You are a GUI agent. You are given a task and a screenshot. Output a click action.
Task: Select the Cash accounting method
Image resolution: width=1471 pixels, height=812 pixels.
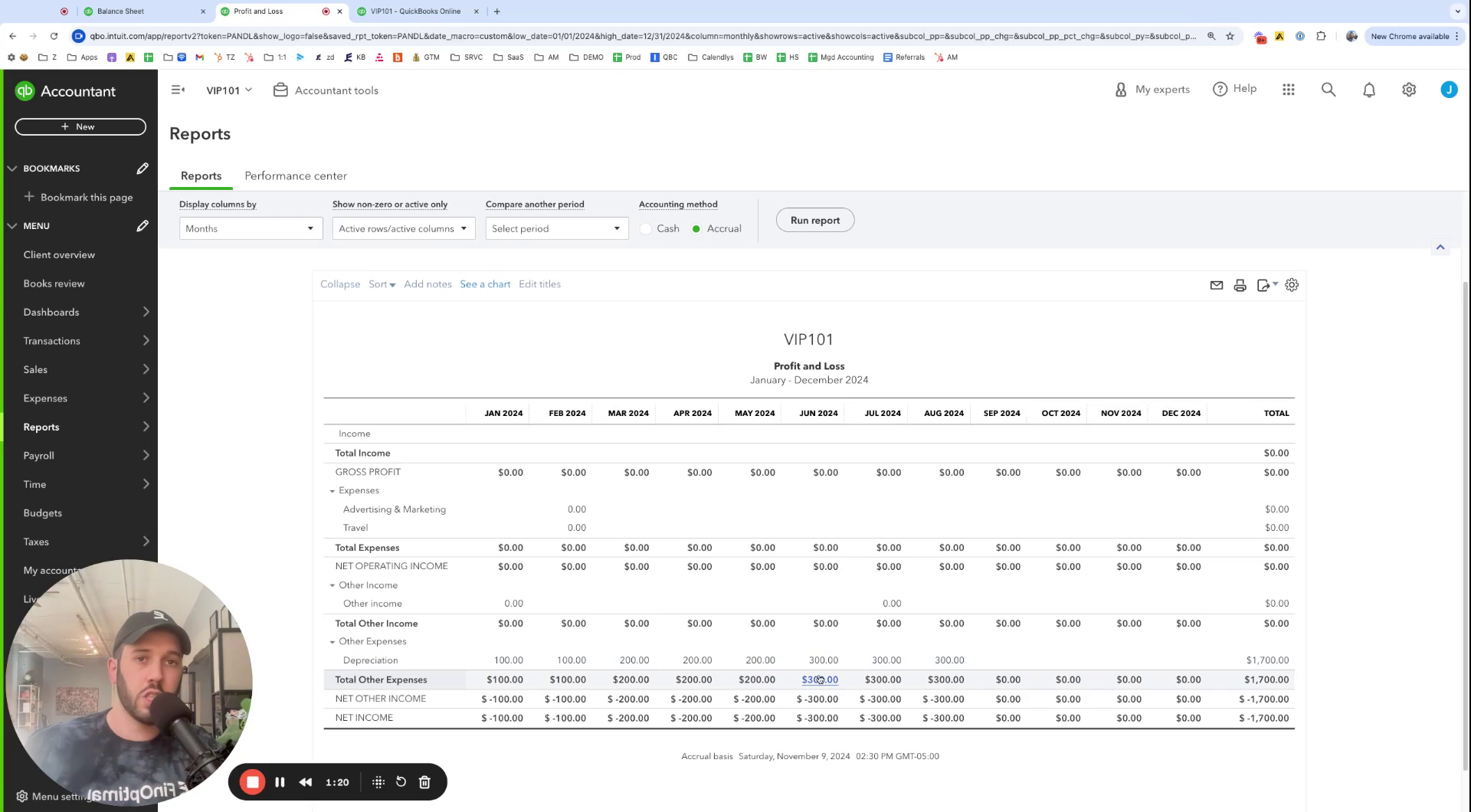point(646,229)
